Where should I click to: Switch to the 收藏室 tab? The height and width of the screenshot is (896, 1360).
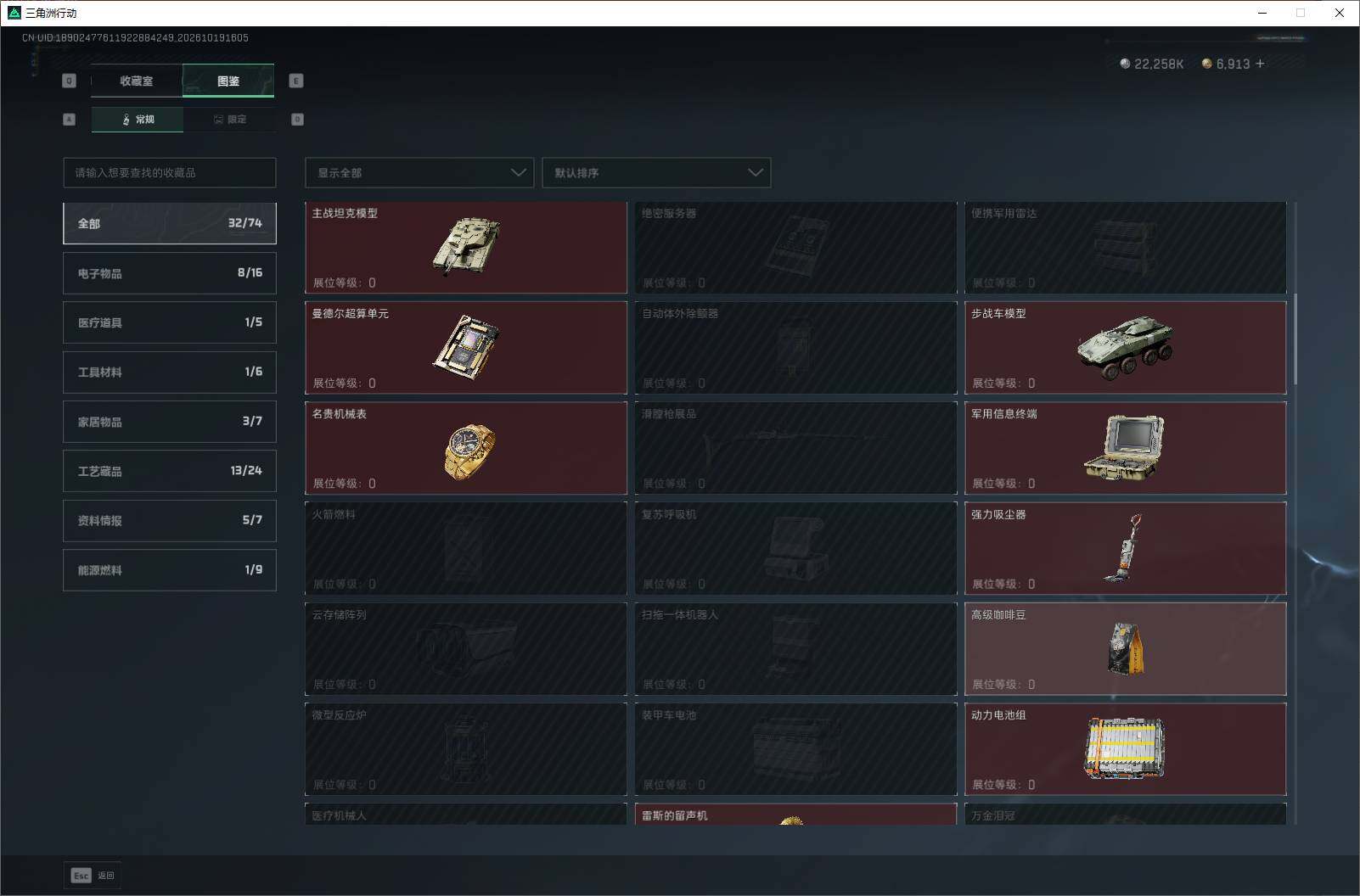pos(137,81)
